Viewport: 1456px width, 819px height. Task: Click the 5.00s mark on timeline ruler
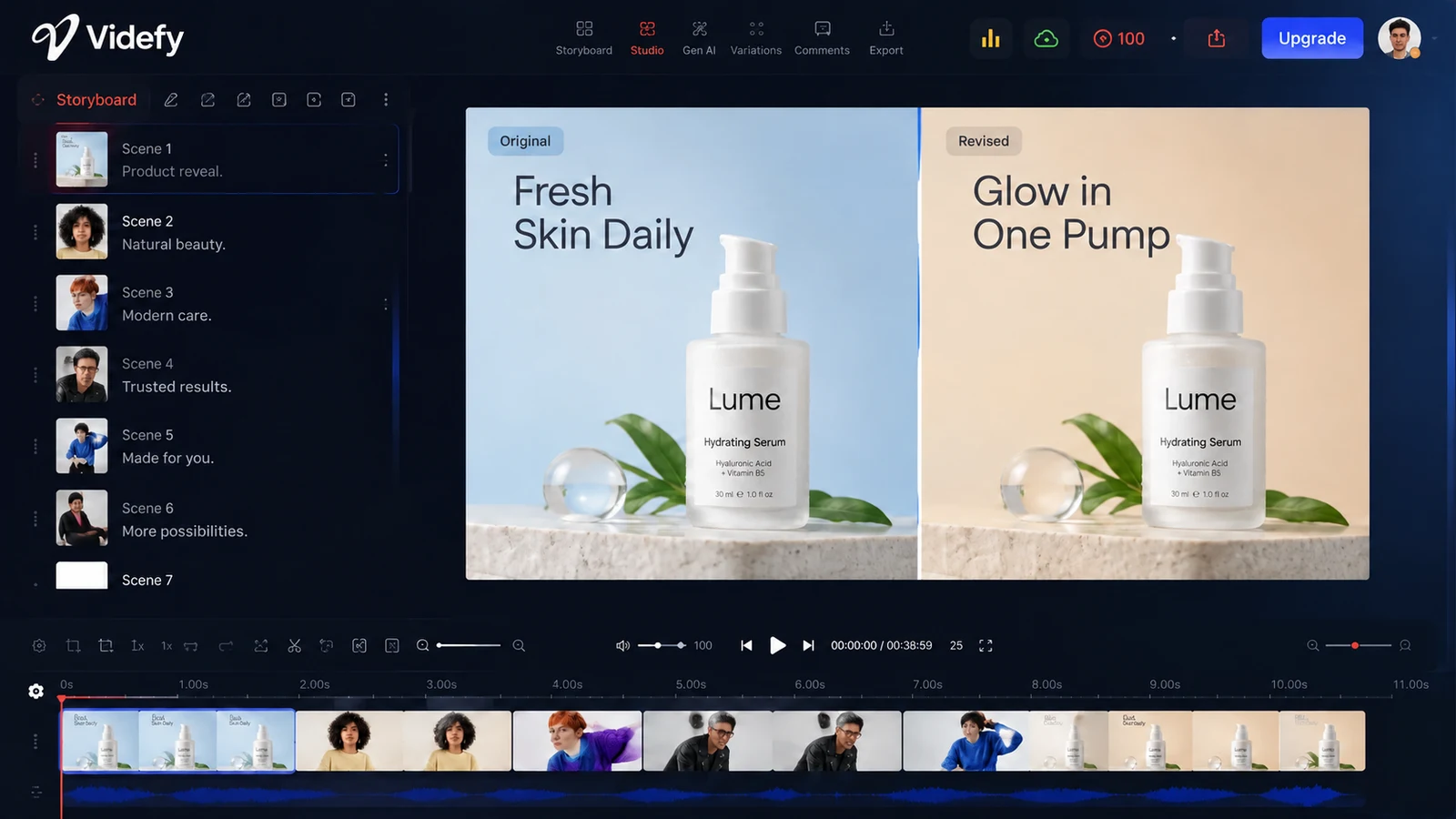[x=691, y=684]
